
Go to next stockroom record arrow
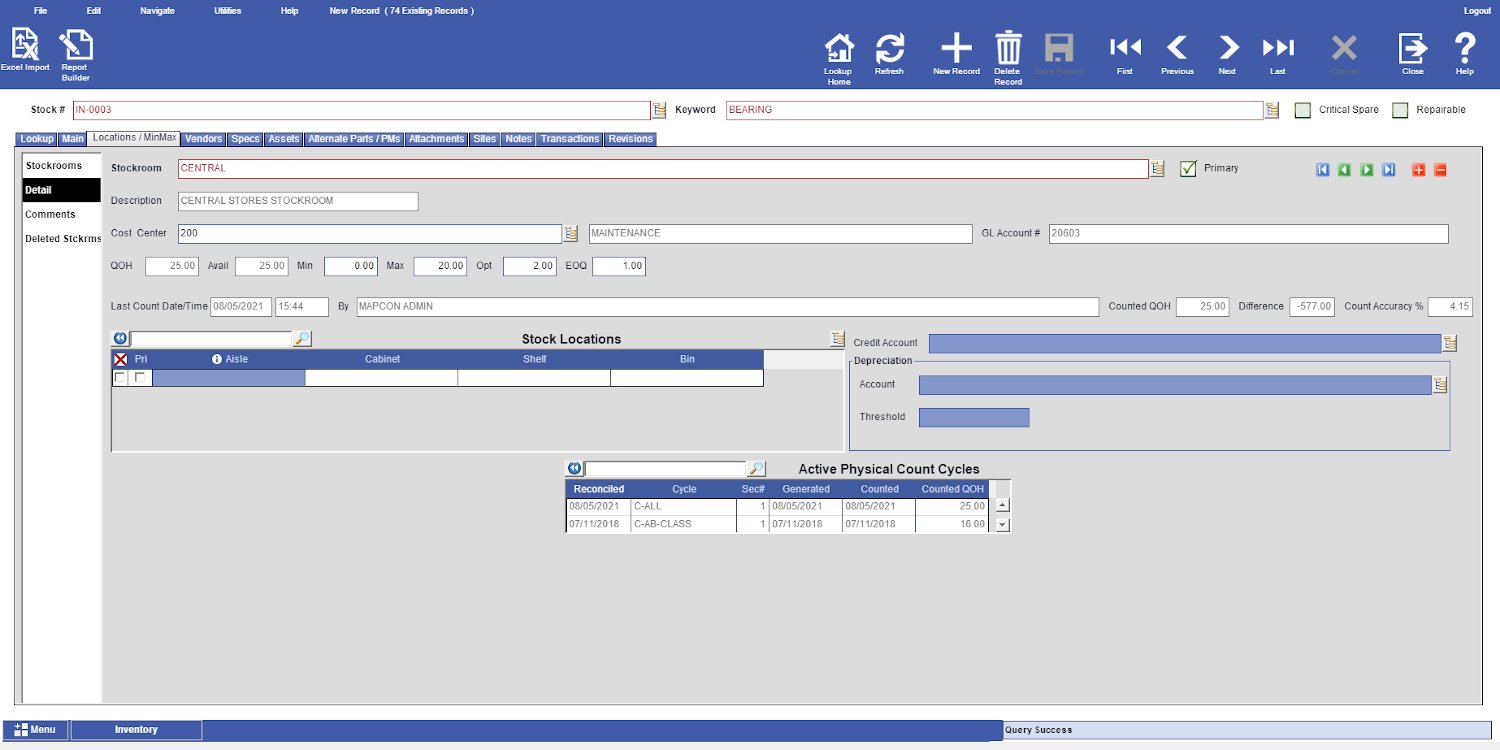pos(1367,170)
